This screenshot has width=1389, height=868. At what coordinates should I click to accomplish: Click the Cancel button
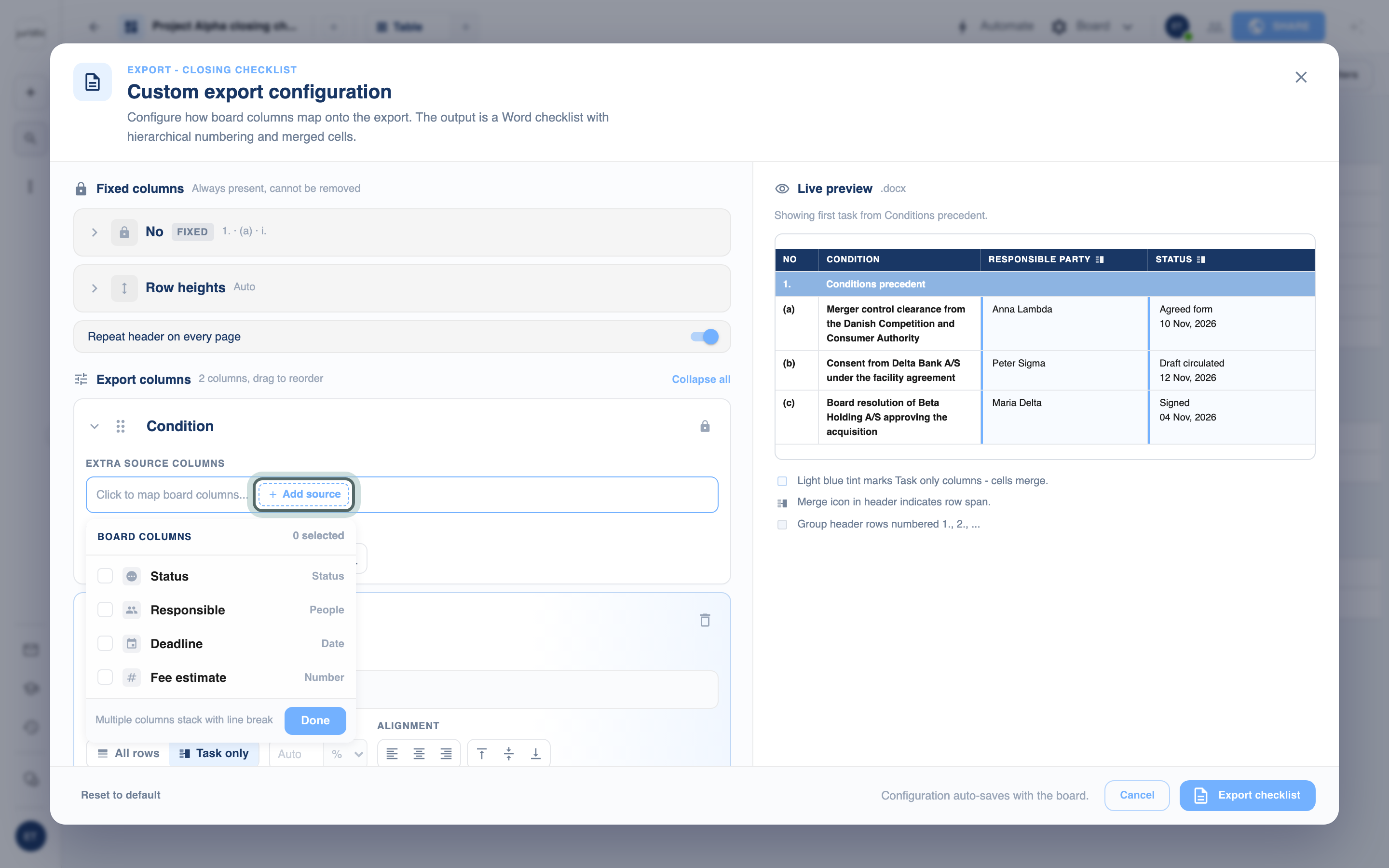point(1136,795)
